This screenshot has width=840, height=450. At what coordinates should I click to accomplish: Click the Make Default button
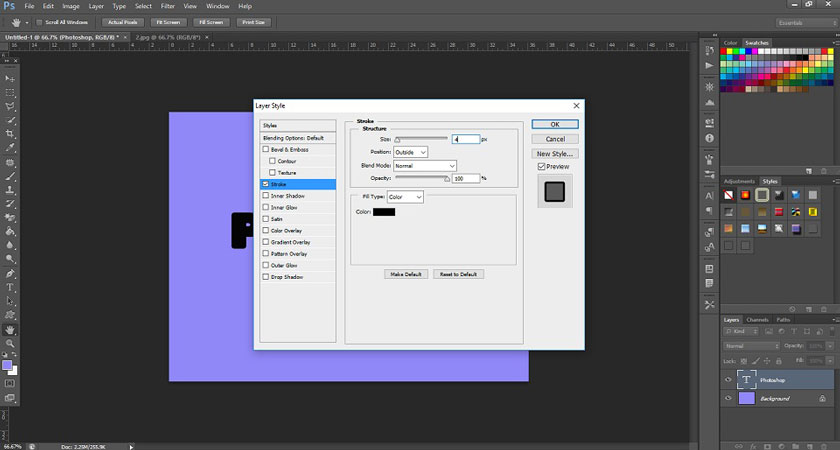click(x=406, y=274)
